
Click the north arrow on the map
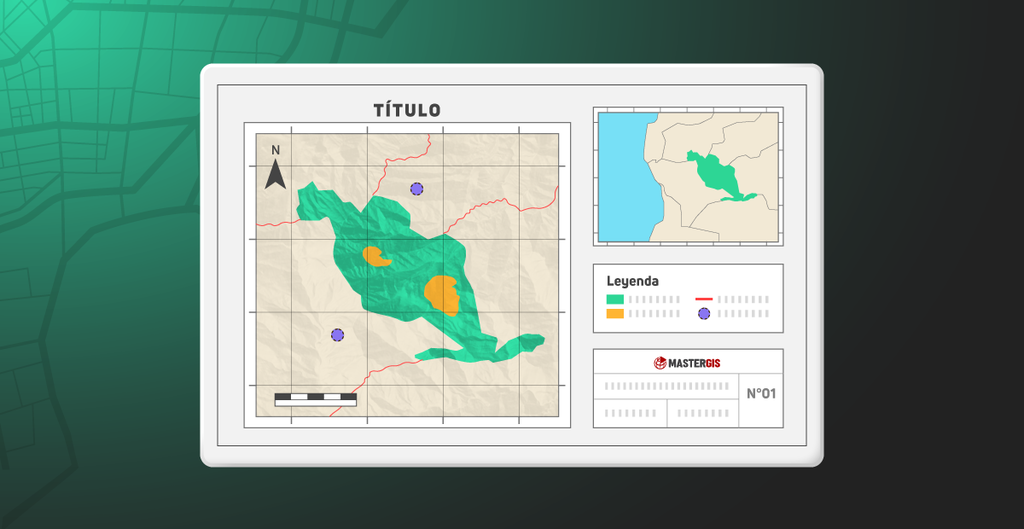pos(276,171)
